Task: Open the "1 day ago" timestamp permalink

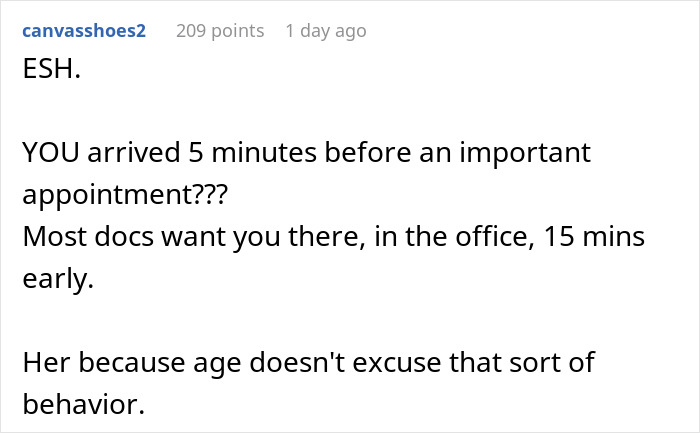Action: 325,31
